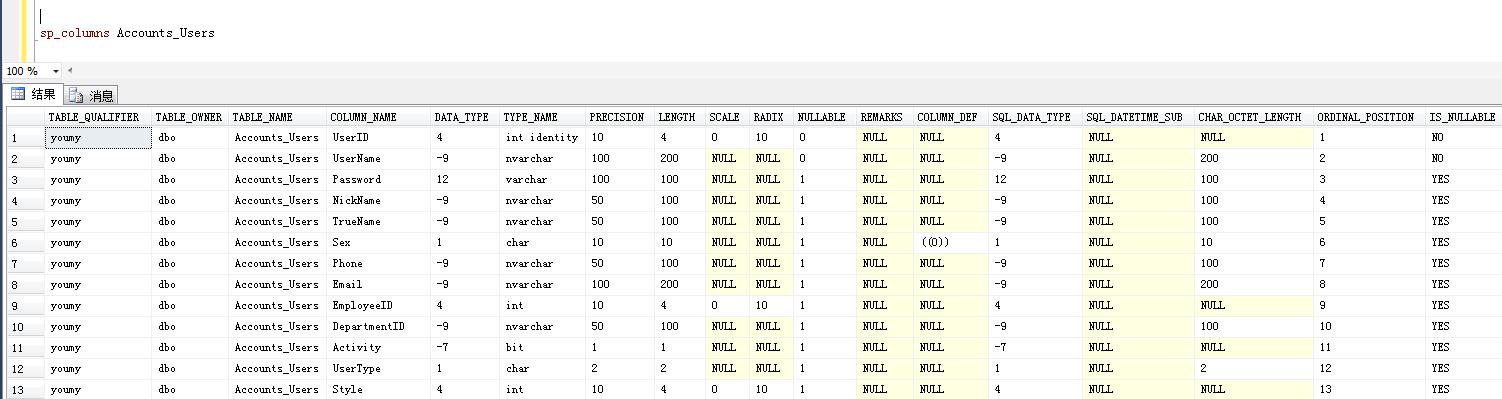This screenshot has height=399, width=1502.
Task: Click the ((0)) default value cell
Action: point(951,243)
